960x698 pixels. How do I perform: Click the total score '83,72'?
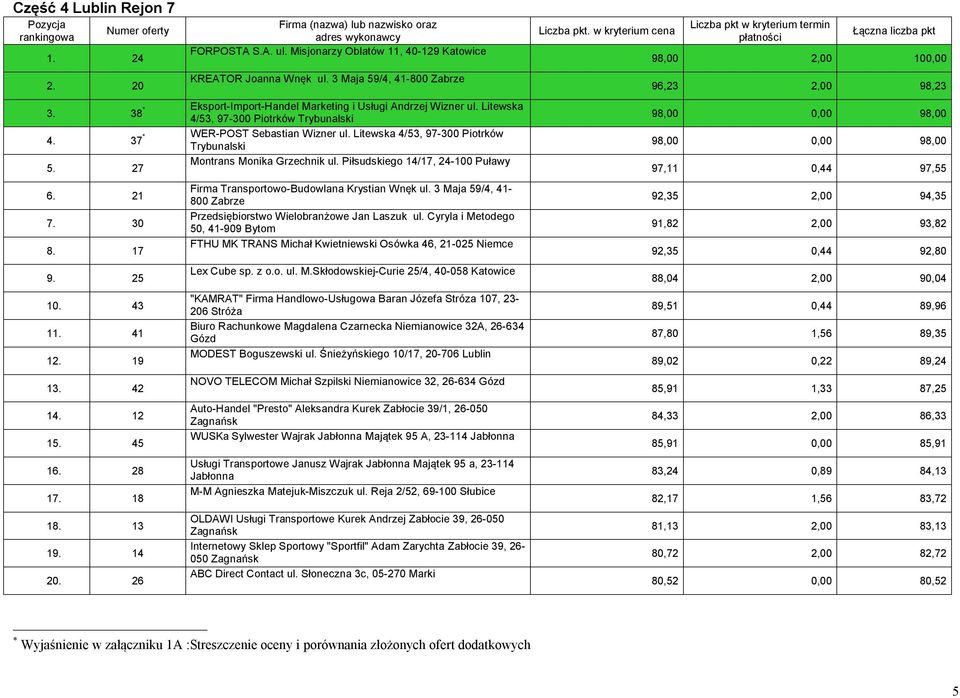(x=932, y=498)
